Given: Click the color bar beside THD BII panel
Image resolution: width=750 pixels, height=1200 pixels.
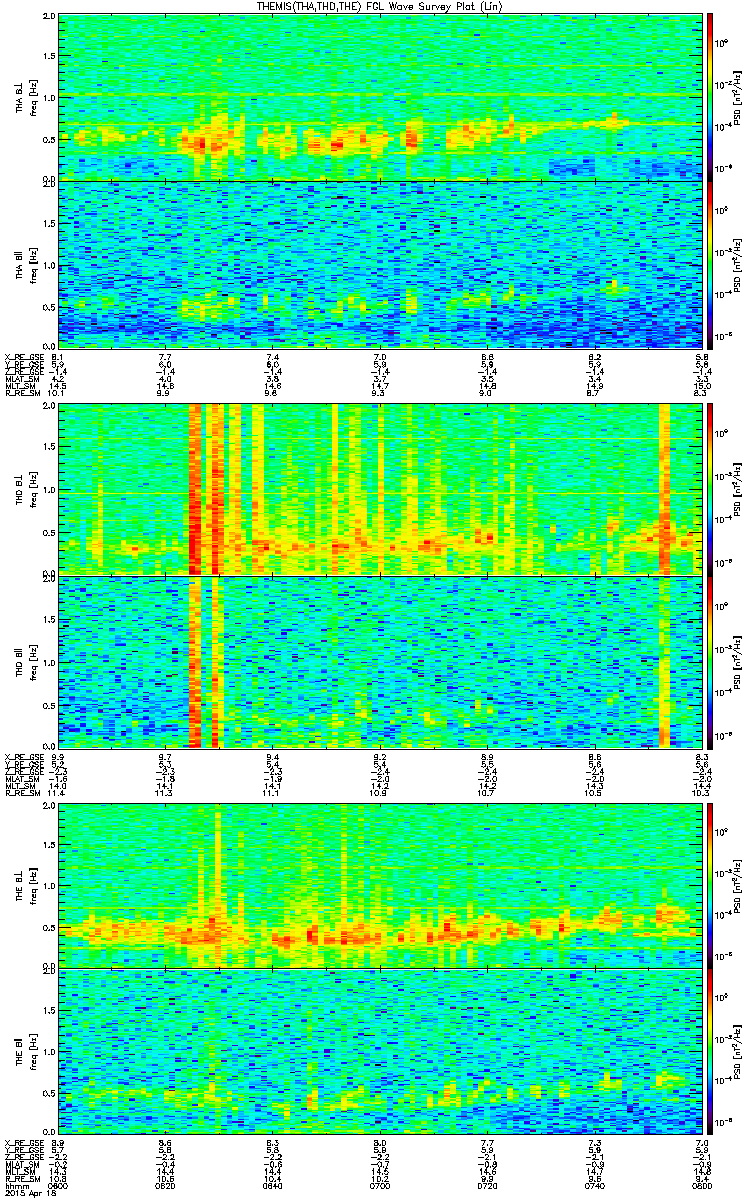Looking at the screenshot, I should (710, 662).
